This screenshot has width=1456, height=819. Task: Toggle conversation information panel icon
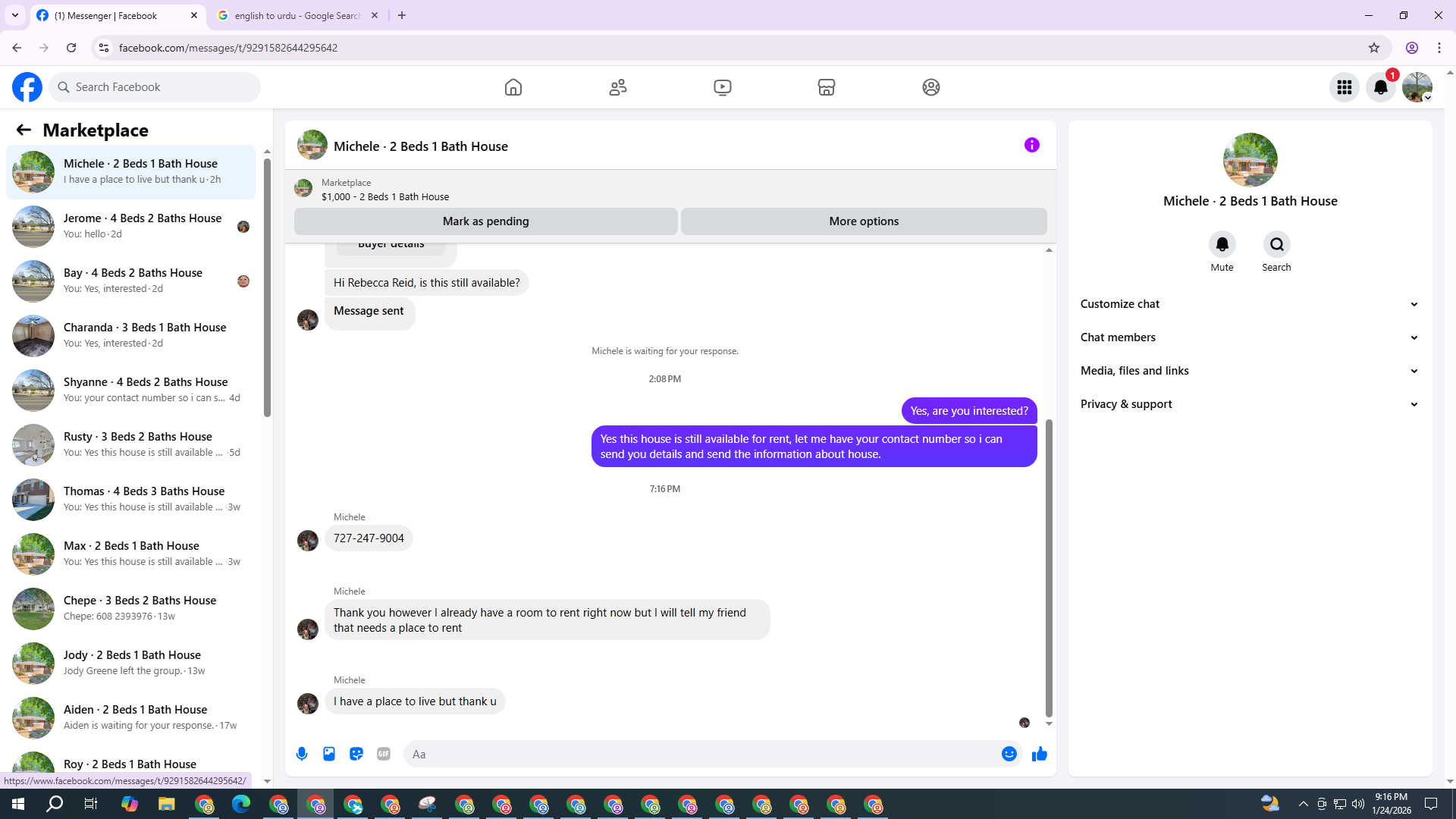pos(1031,145)
